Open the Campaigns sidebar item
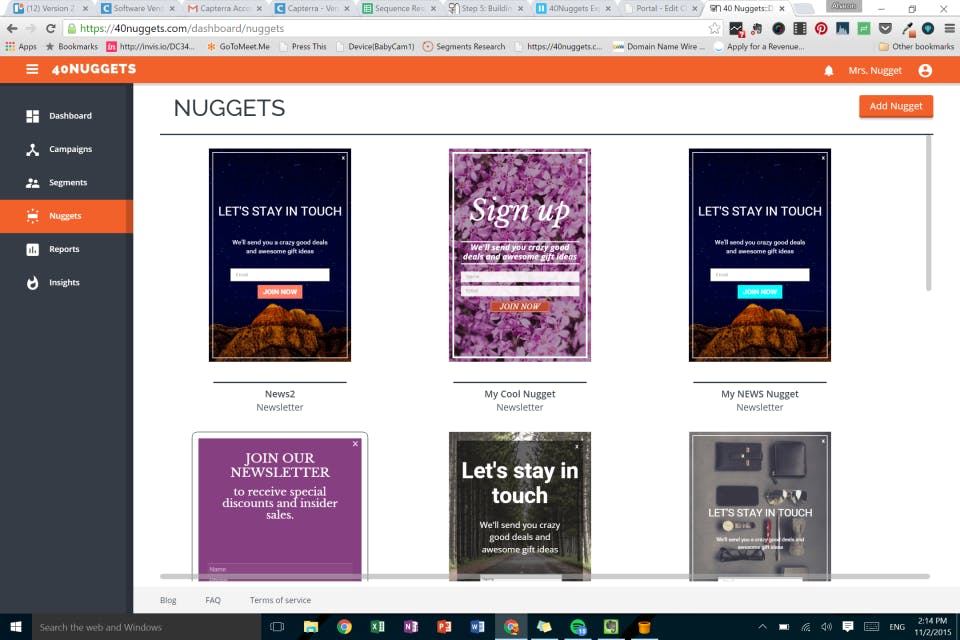The width and height of the screenshot is (960, 640). point(66,149)
